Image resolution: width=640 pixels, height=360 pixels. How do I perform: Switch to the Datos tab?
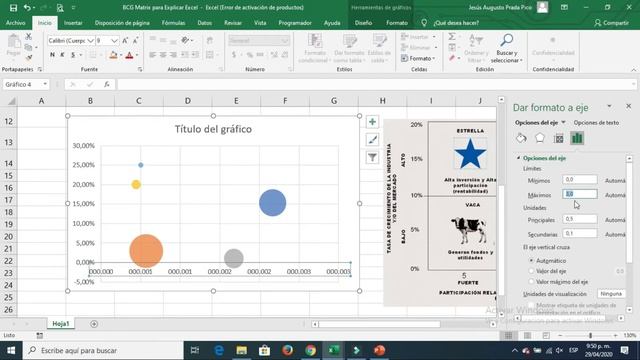coord(204,23)
